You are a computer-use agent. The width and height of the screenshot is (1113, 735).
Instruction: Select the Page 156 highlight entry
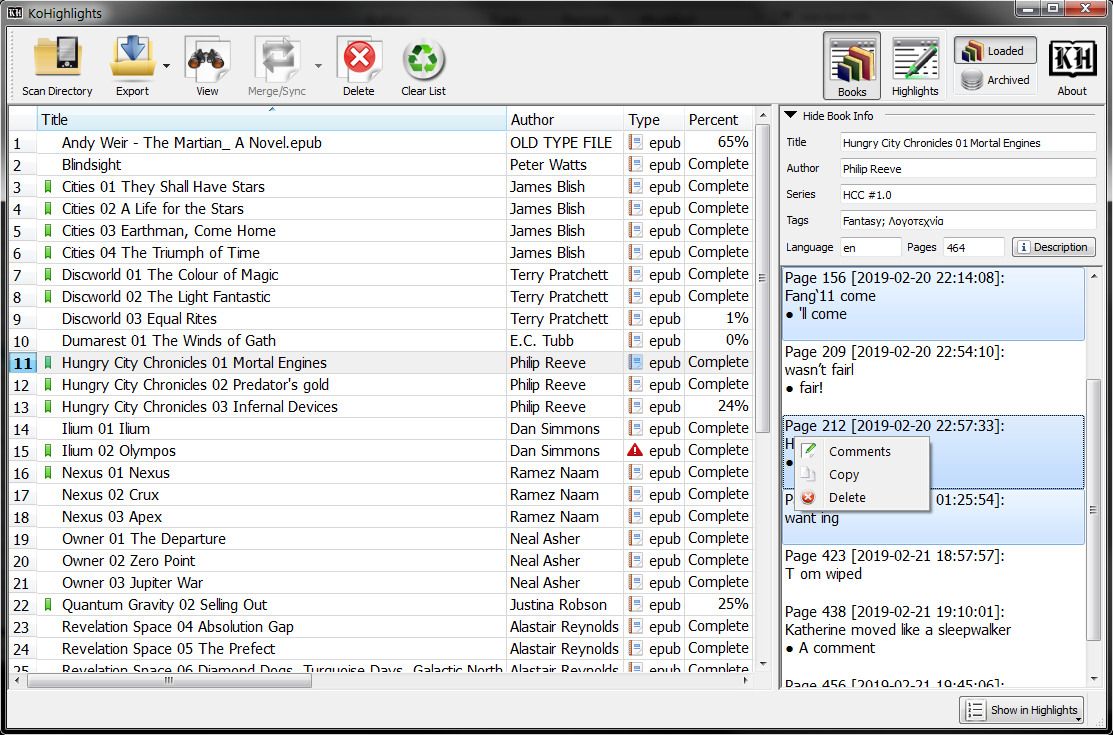(x=933, y=304)
